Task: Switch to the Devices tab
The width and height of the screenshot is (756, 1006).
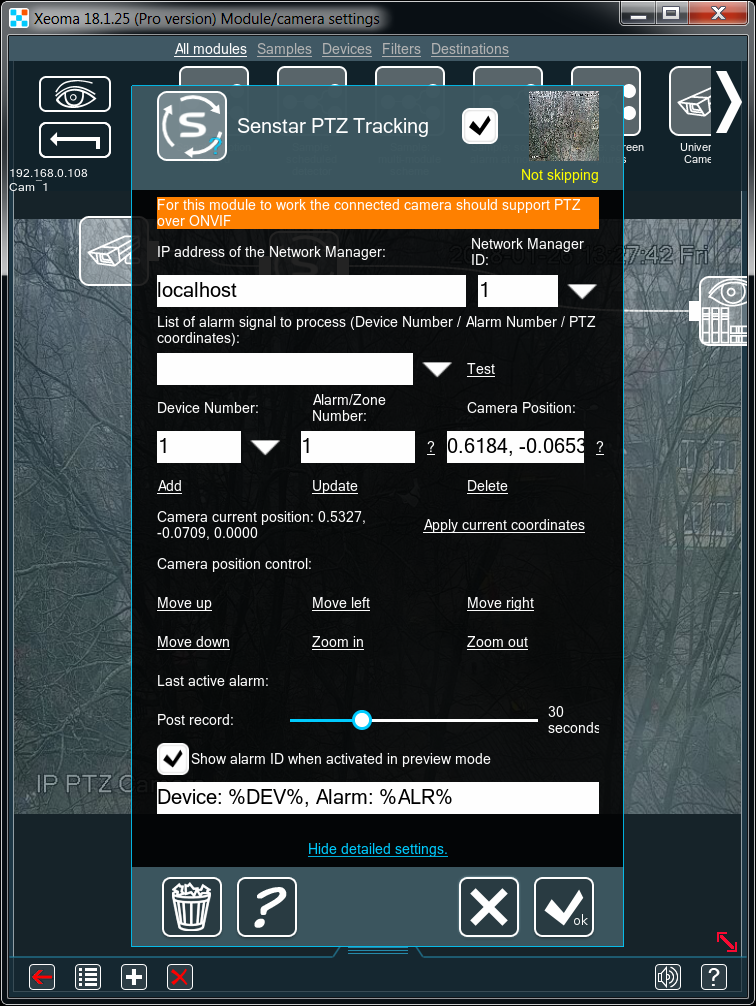Action: click(x=347, y=49)
